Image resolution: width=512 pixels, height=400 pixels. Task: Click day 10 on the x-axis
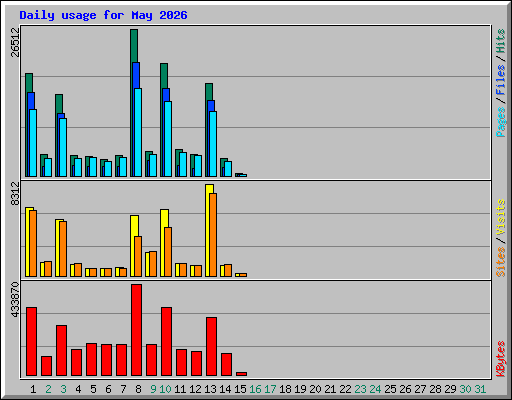click(x=165, y=389)
